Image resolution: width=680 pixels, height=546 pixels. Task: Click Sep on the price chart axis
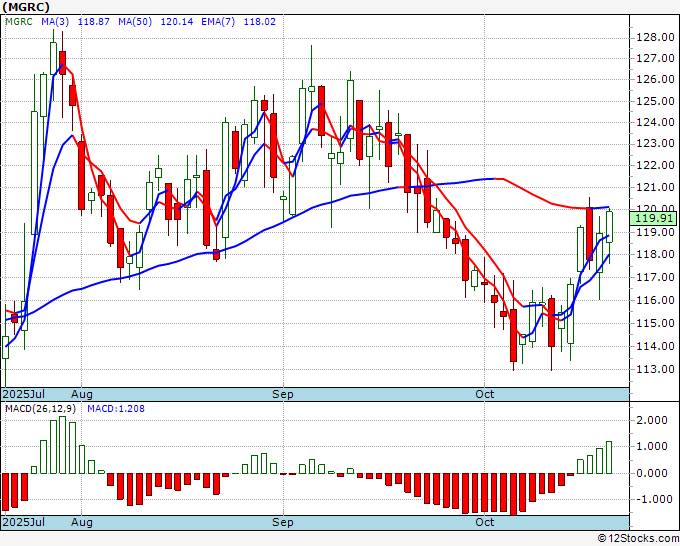(283, 394)
